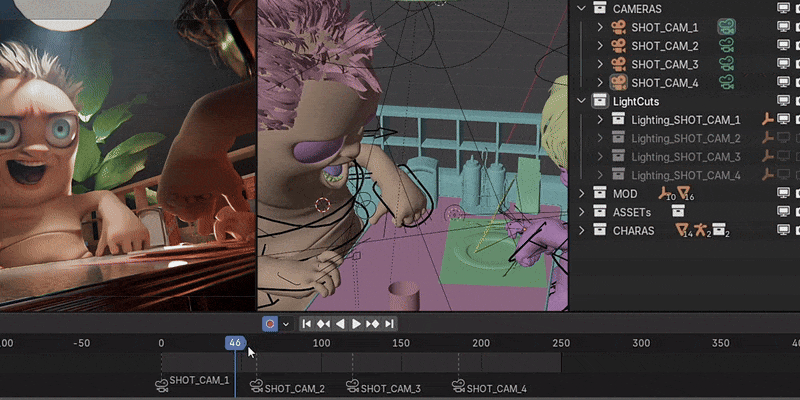The width and height of the screenshot is (800, 400).
Task: Select the SHOT_CAM_3 camera object icon
Action: (618, 64)
